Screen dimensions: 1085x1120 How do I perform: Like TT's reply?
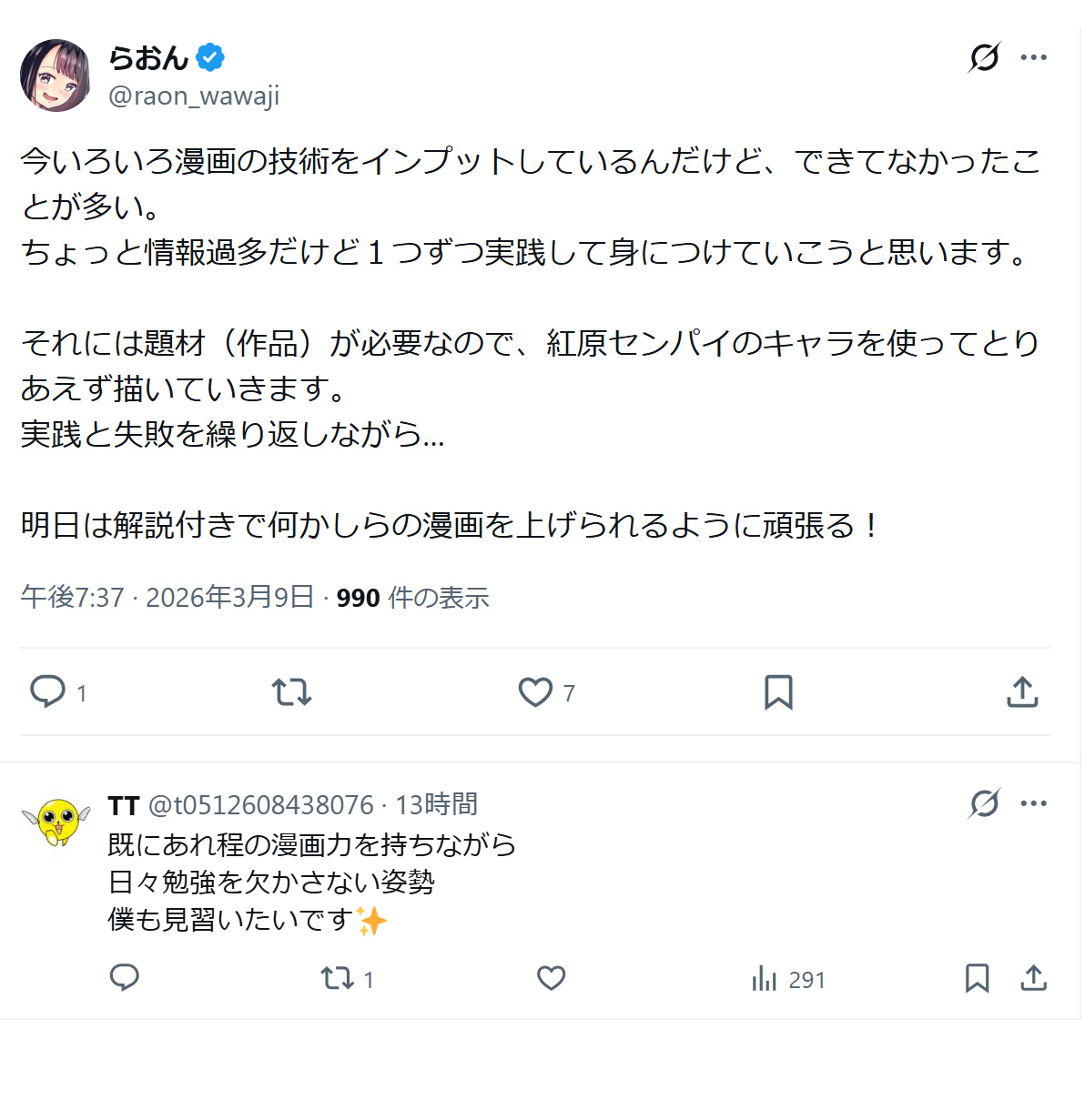point(552,978)
